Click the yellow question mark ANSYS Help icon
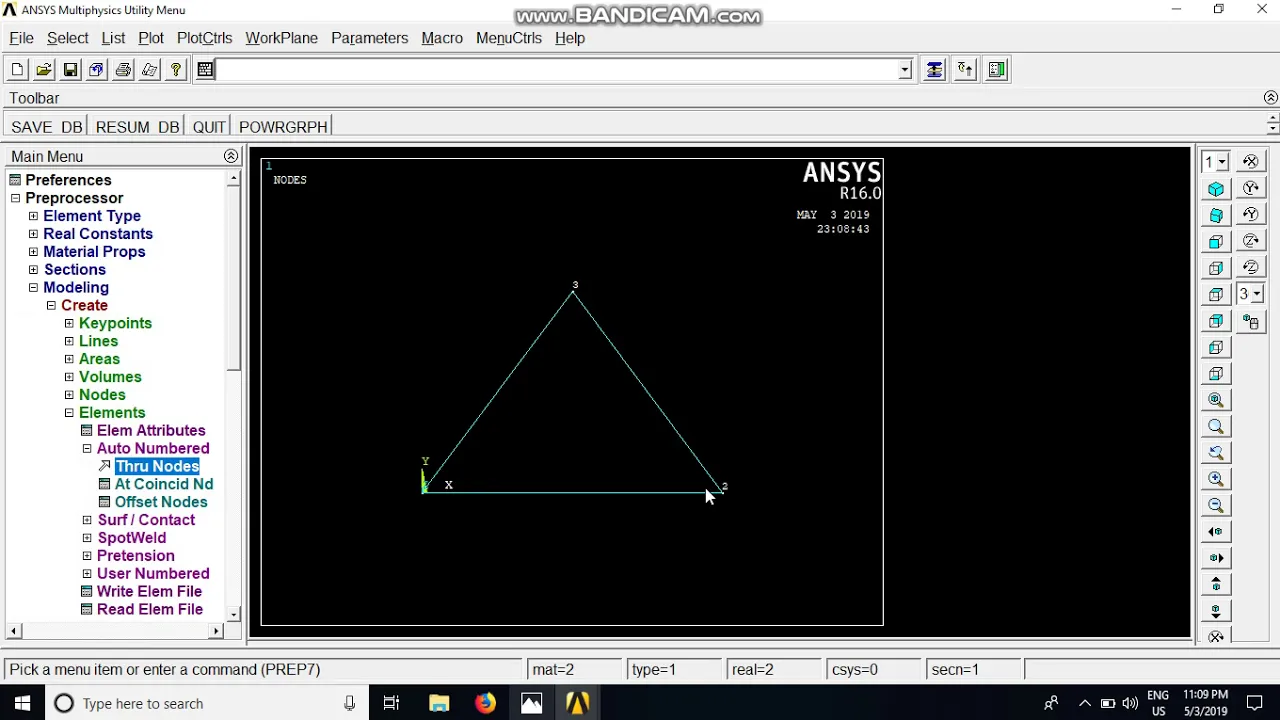The width and height of the screenshot is (1280, 720). (176, 70)
